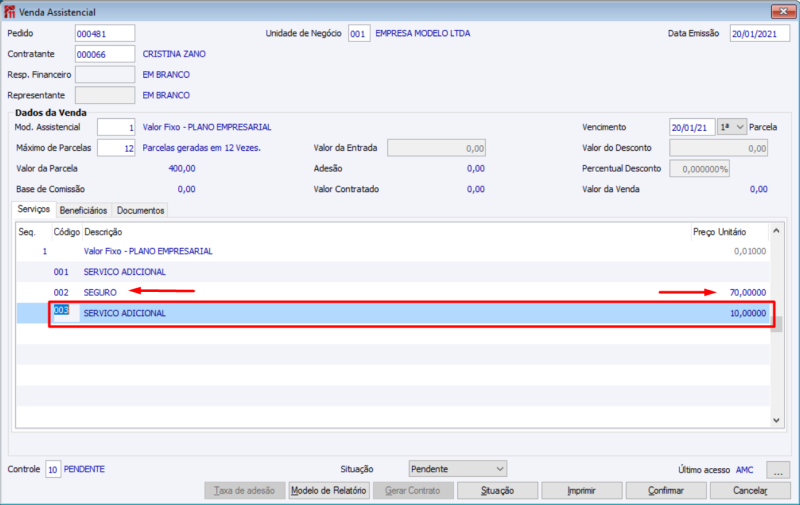Click the Imprimir button
The image size is (800, 505).
coord(582,491)
